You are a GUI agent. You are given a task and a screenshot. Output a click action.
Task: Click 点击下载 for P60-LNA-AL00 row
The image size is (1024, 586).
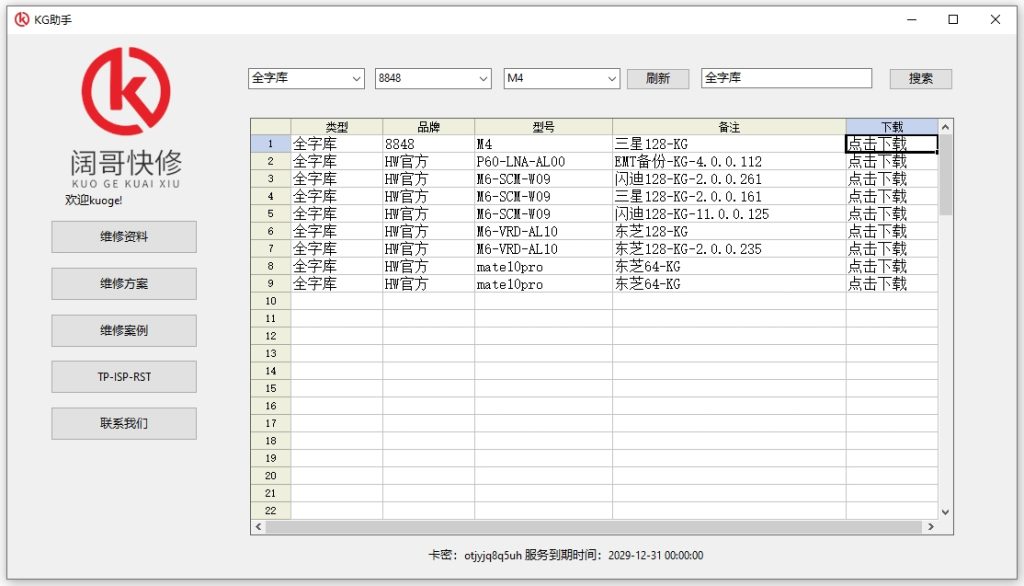891,161
